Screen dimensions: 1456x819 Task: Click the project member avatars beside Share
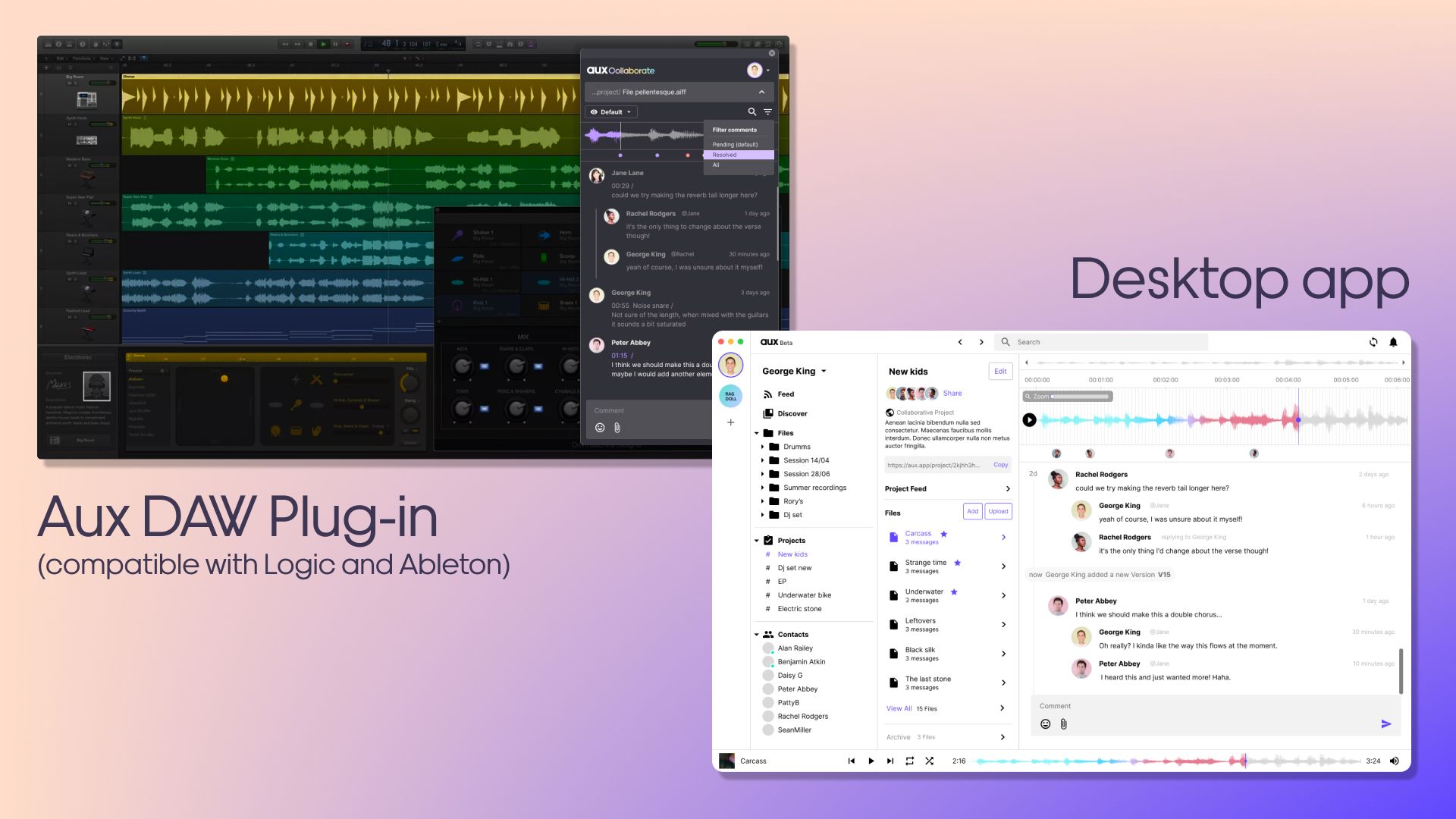pyautogui.click(x=912, y=393)
